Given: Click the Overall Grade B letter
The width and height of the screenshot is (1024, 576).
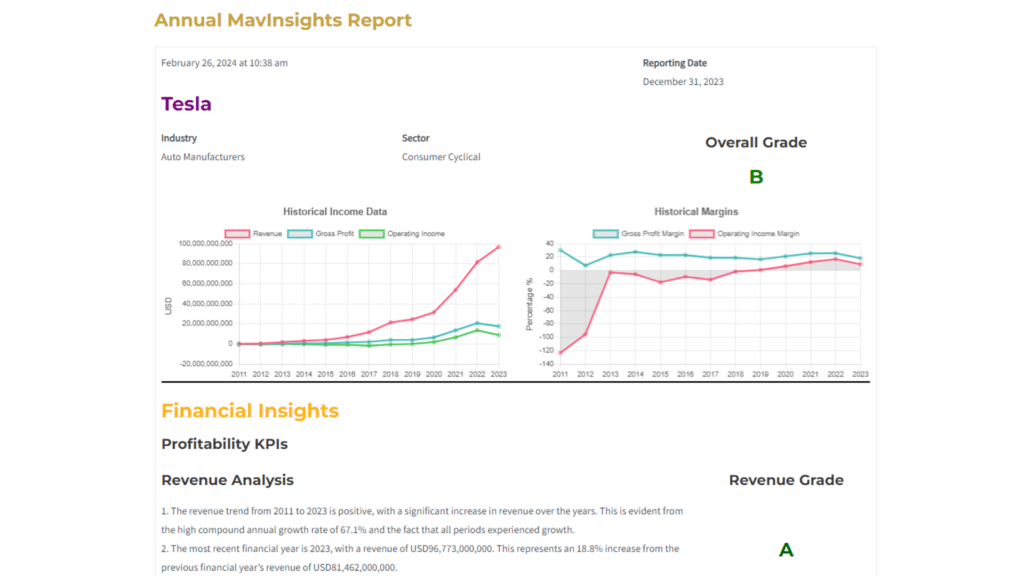Looking at the screenshot, I should click(x=756, y=177).
